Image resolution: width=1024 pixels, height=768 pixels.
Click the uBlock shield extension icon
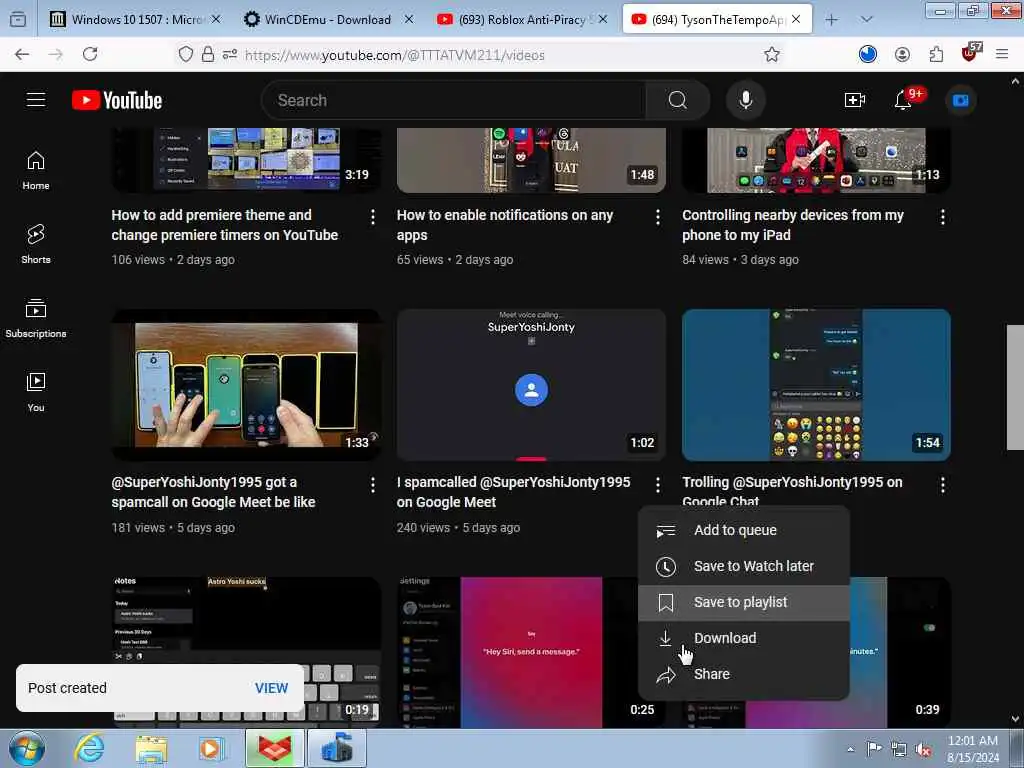970,54
